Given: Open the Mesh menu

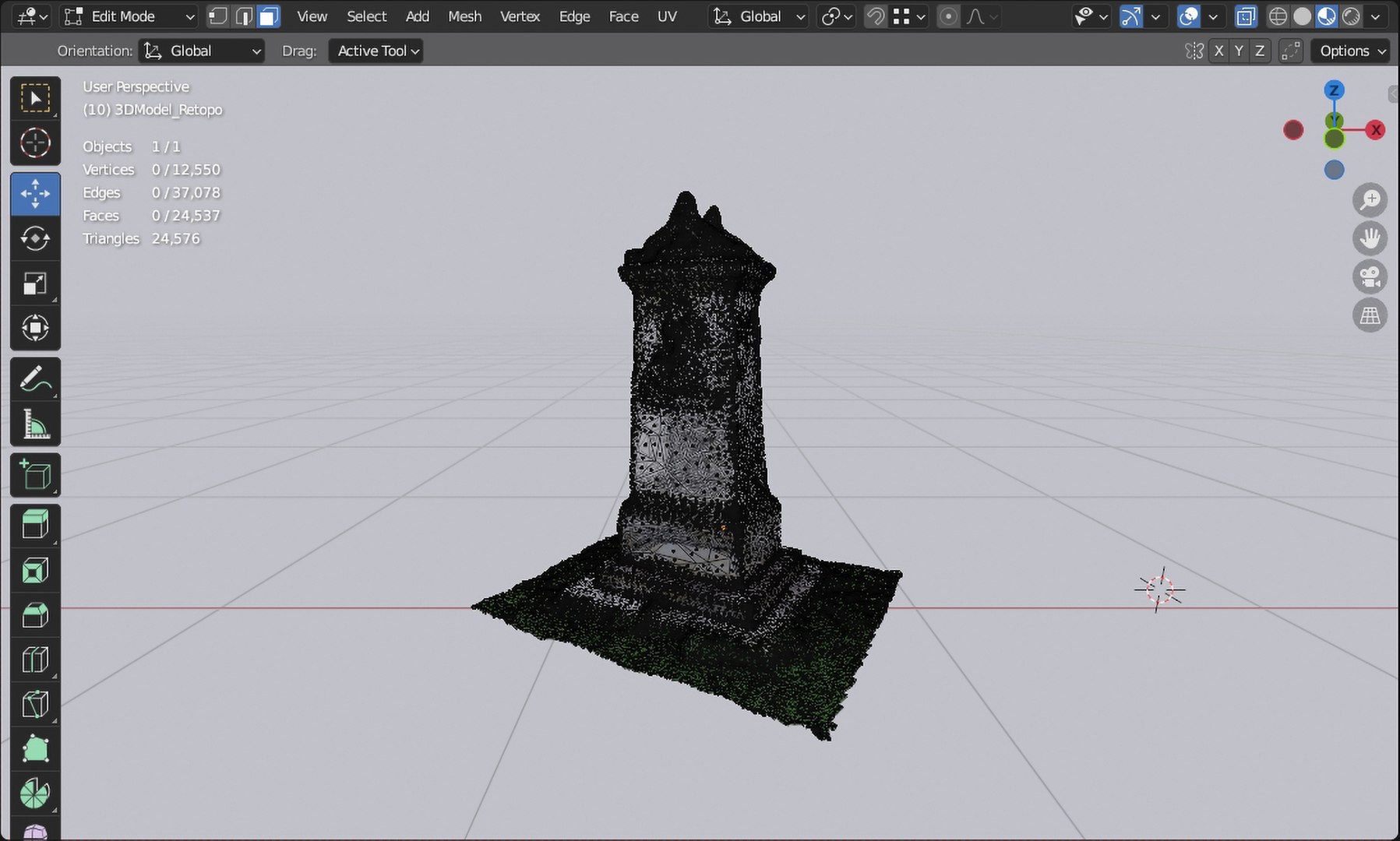Looking at the screenshot, I should click(x=464, y=16).
